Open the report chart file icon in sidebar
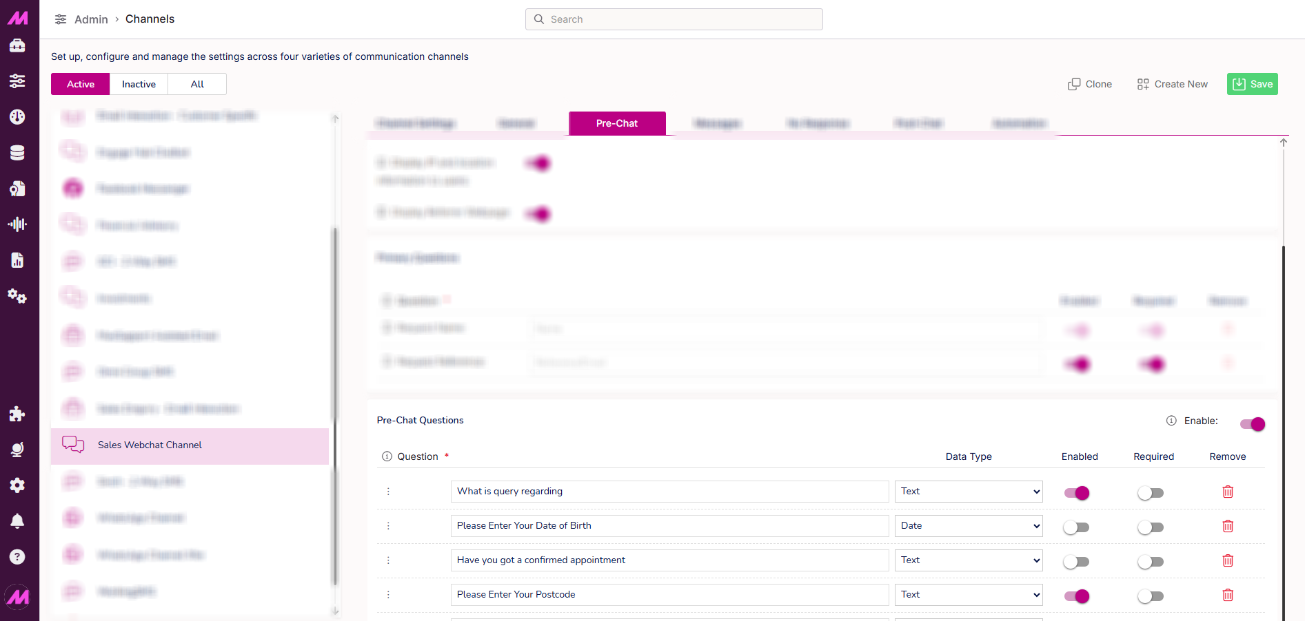 [17, 260]
